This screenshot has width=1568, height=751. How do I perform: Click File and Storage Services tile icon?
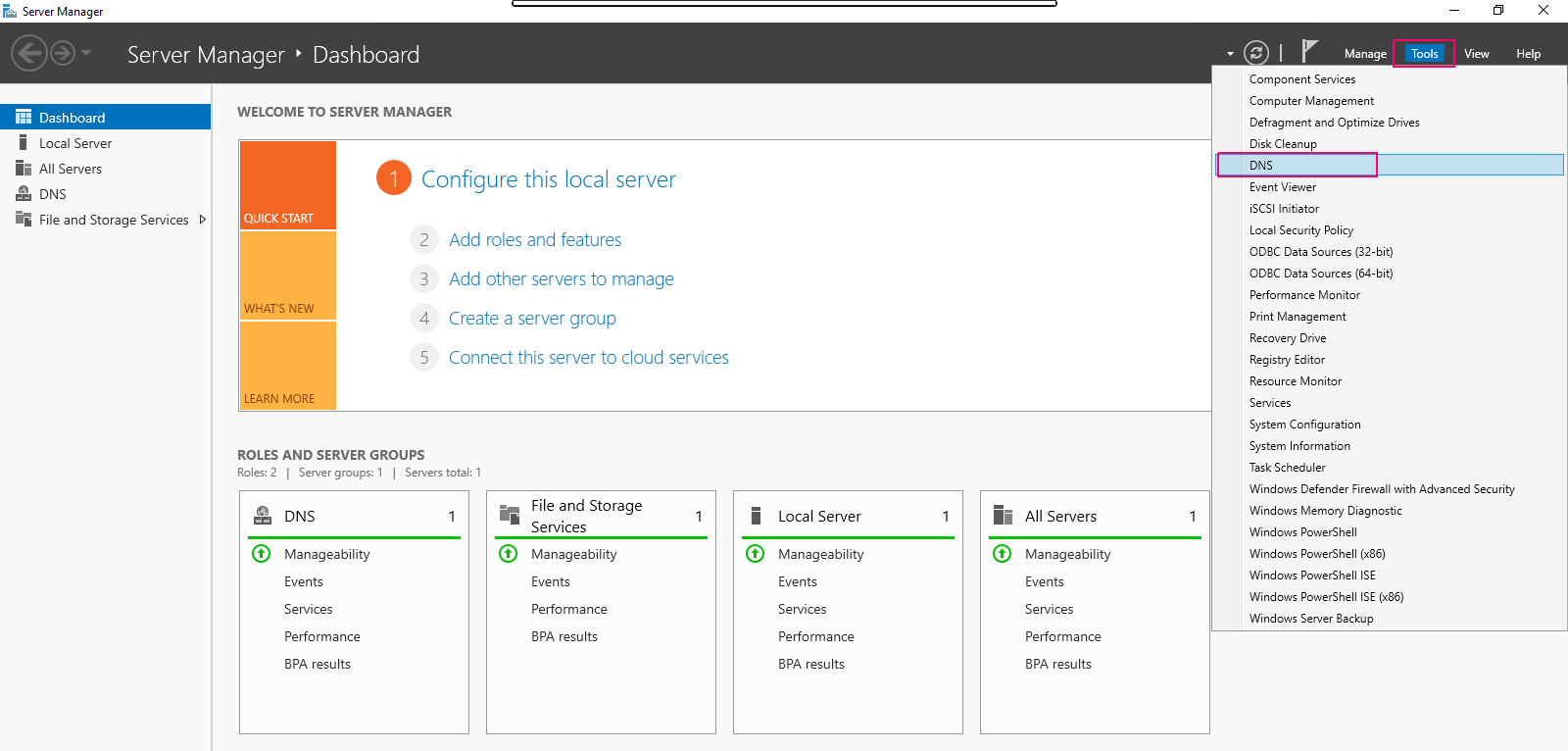(x=510, y=515)
